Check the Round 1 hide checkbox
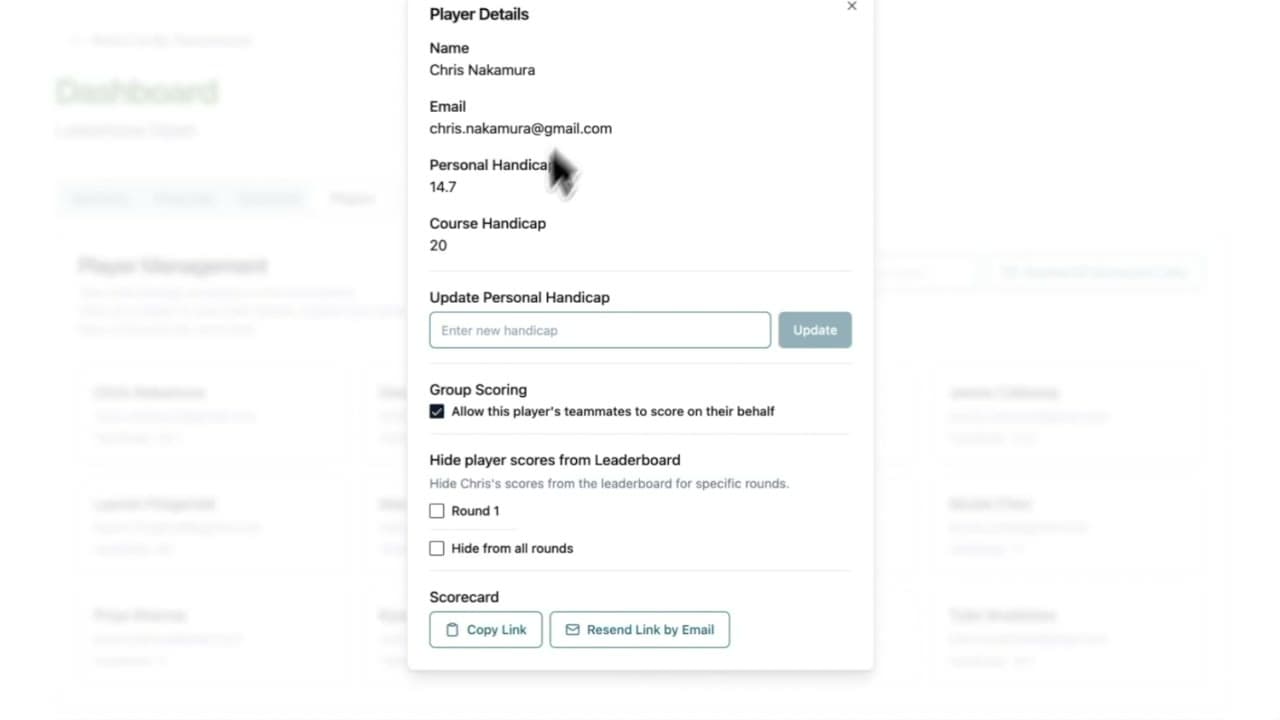 pos(437,511)
